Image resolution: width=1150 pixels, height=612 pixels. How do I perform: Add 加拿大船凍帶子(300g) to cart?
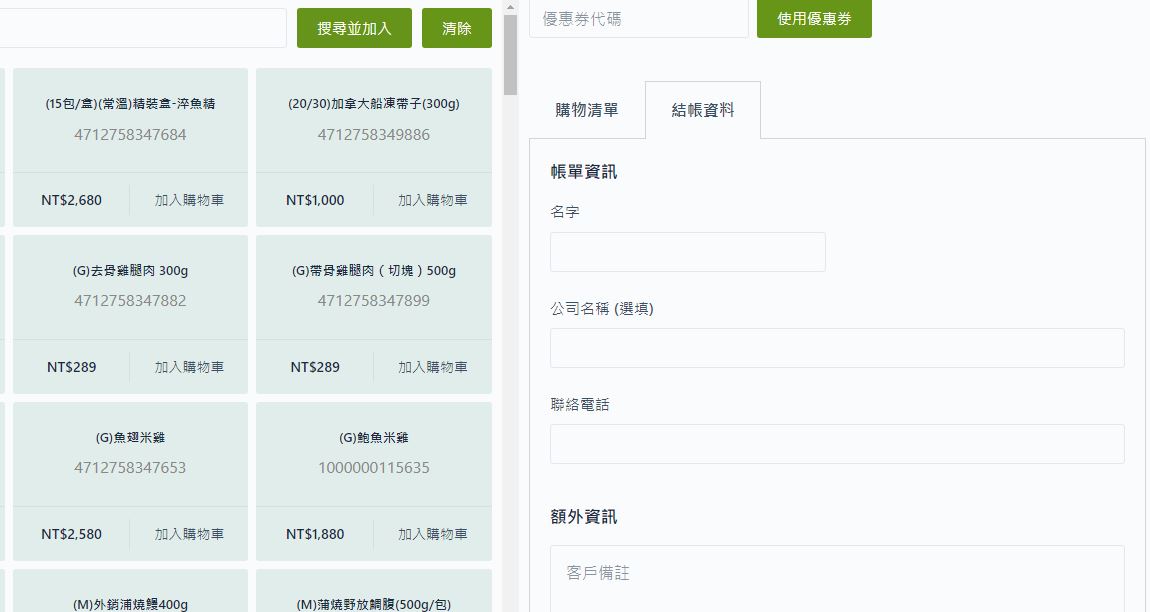[433, 200]
